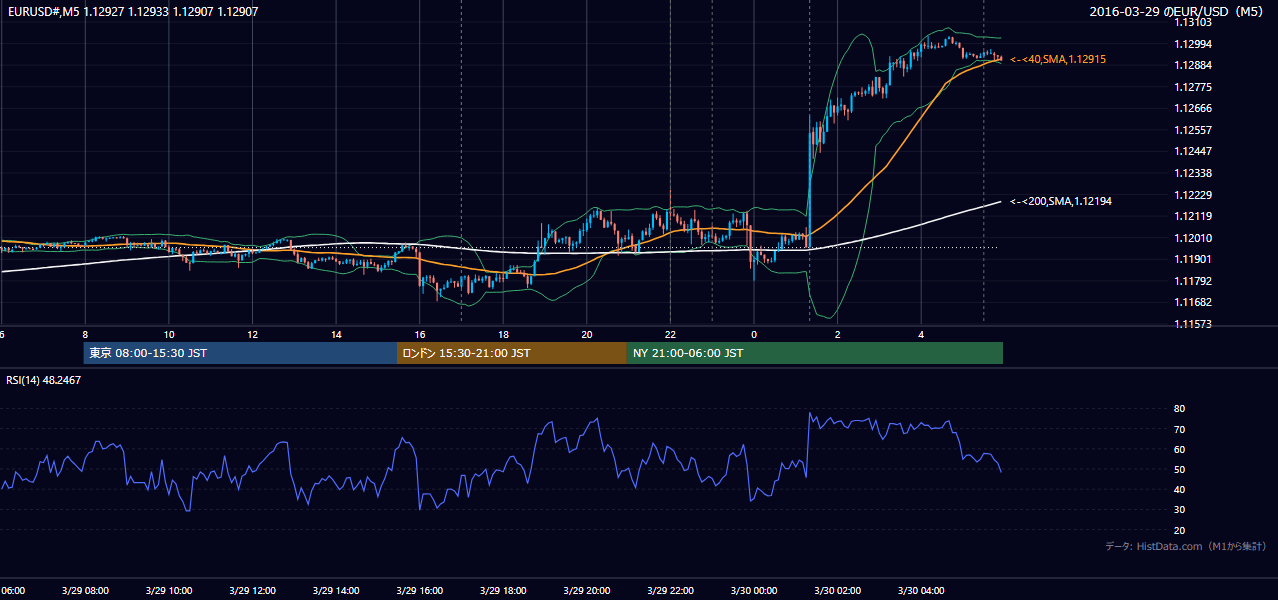Image resolution: width=1278 pixels, height=600 pixels.
Task: Click hour label 18 under price chart
Action: [x=503, y=334]
